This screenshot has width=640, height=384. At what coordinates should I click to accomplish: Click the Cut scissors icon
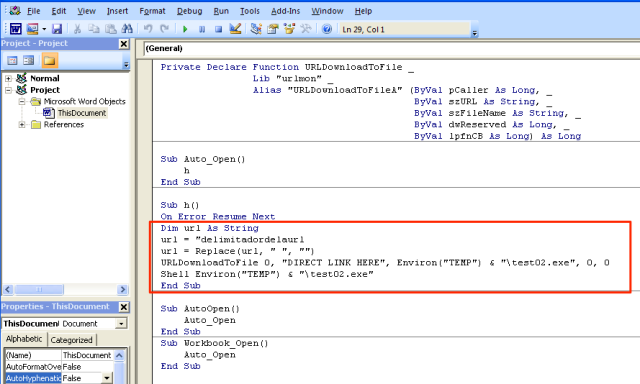point(77,29)
